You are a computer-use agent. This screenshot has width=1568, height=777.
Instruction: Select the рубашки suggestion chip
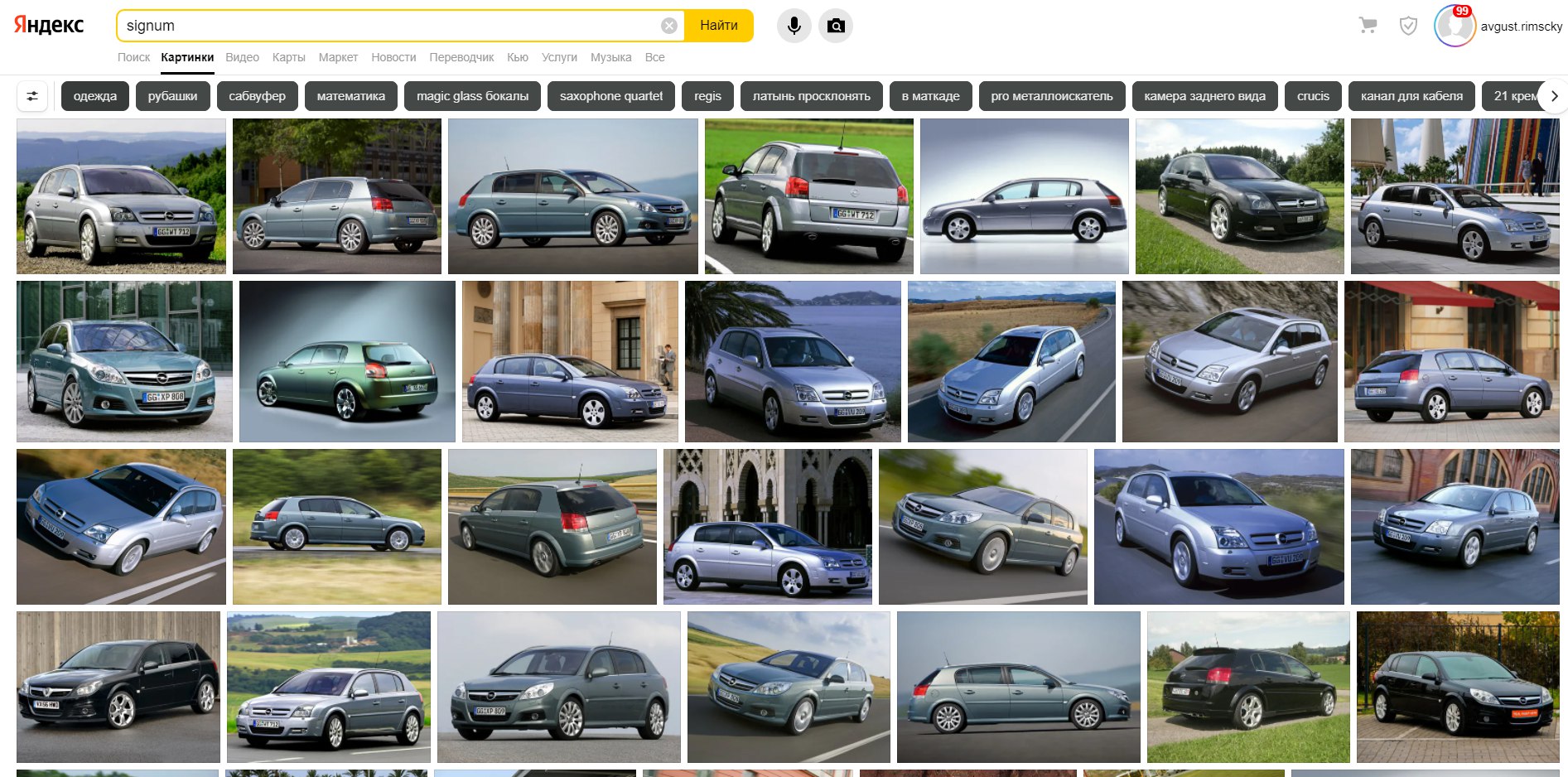point(173,96)
